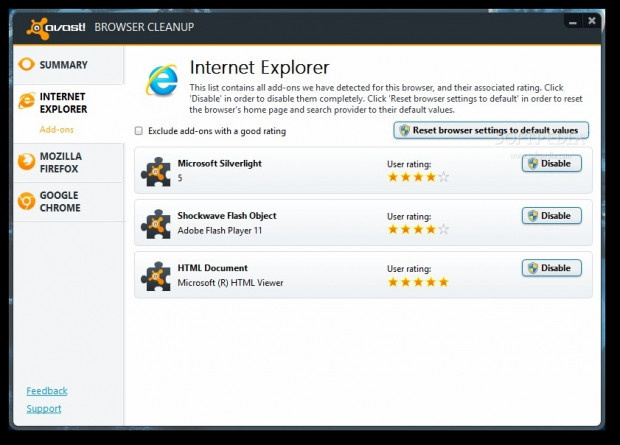Viewport: 620px width, 445px height.
Task: Click the Google Chrome sidebar icon
Action: click(x=26, y=201)
